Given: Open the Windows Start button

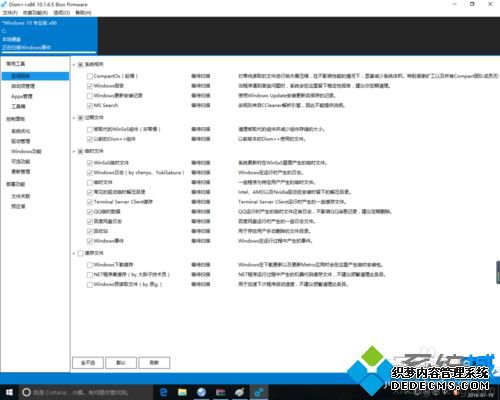Looking at the screenshot, I should [x=9, y=392].
